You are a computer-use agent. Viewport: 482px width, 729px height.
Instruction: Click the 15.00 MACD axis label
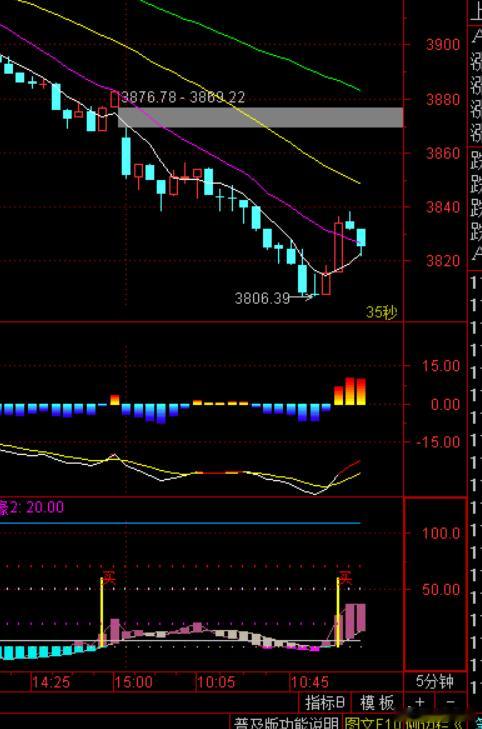[441, 366]
